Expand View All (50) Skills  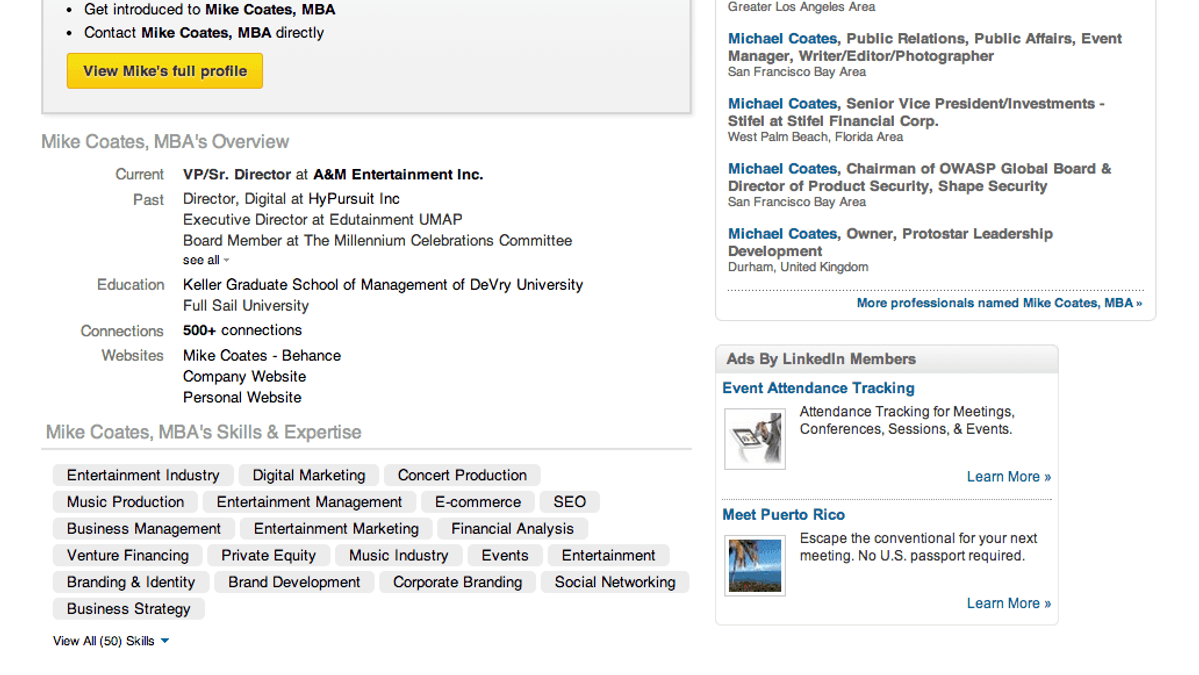103,641
